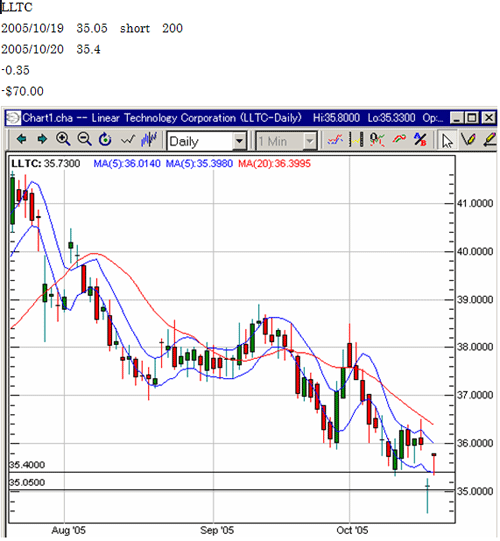Zoom out with the magnifier minus icon
The image size is (500, 541).
(x=84, y=139)
